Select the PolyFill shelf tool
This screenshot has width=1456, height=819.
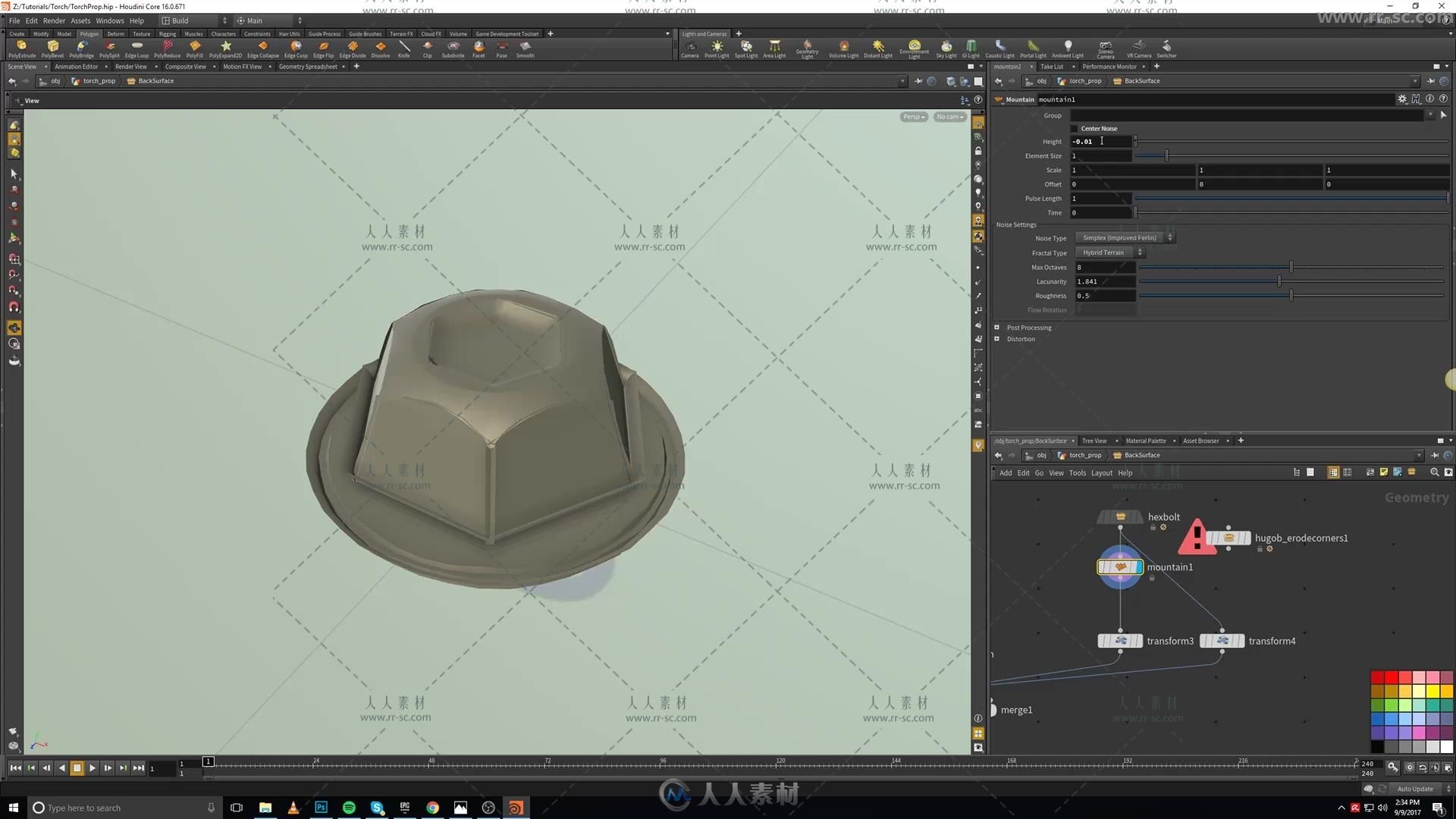point(195,49)
